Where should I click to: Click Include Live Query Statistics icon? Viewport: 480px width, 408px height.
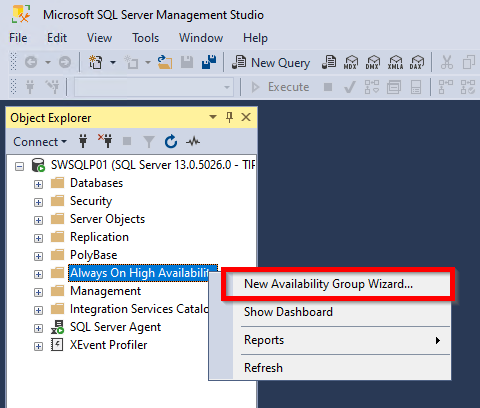tap(468, 87)
